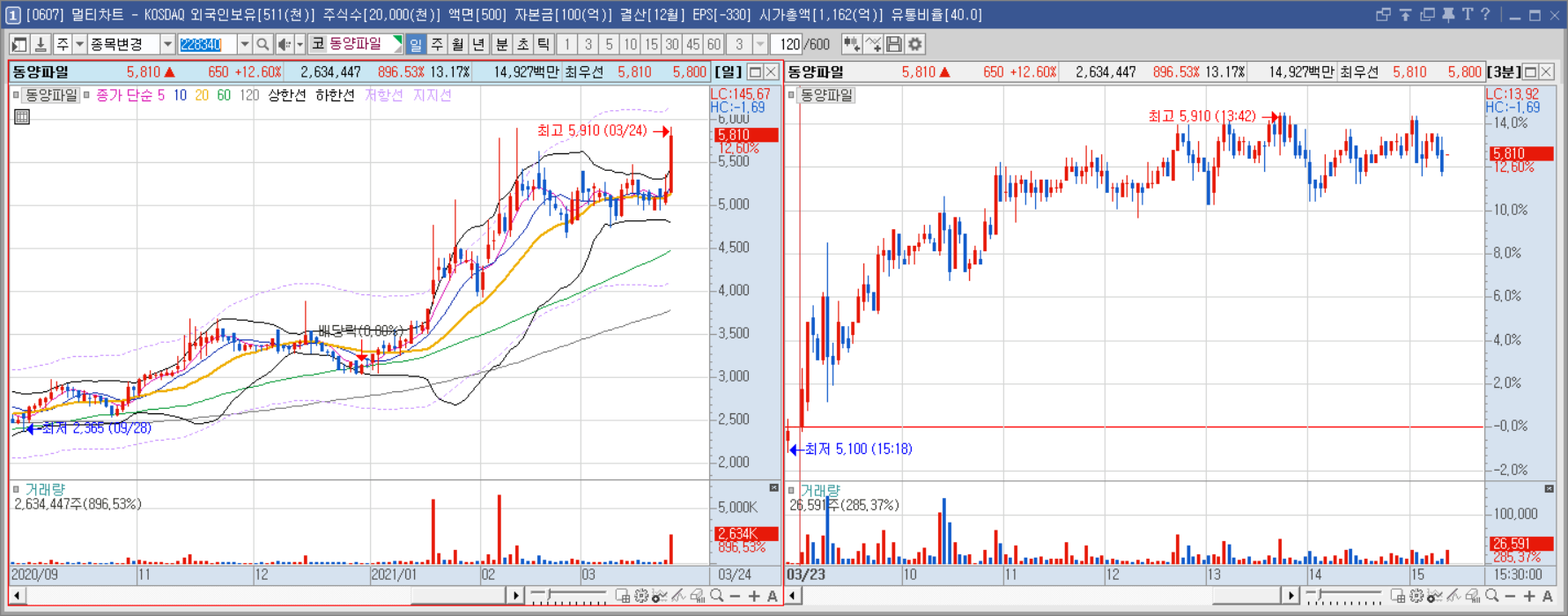Open custom interval dropdown next to 3
This screenshot has height=616, width=1568.
coord(760,44)
